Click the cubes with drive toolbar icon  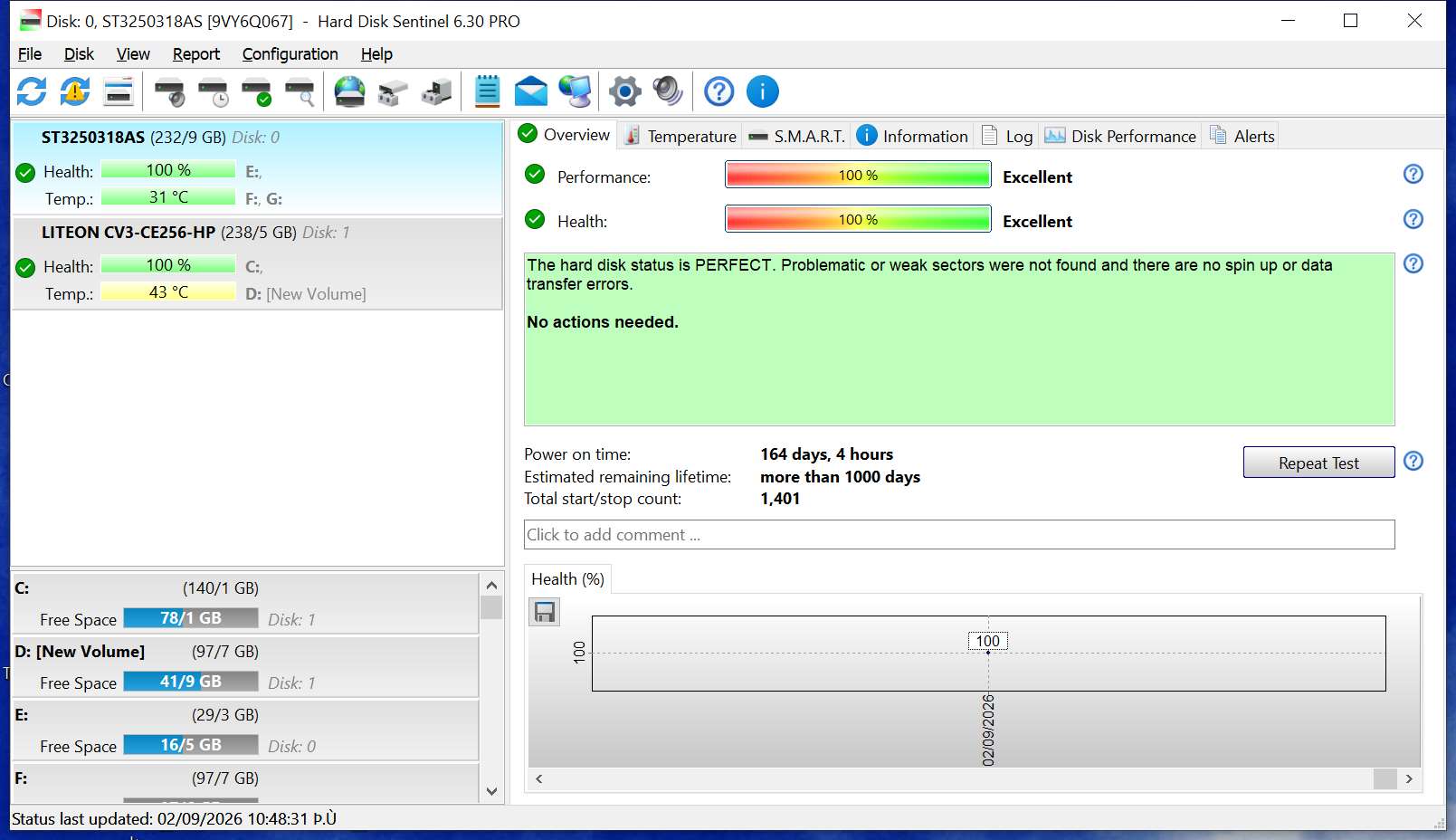(436, 91)
